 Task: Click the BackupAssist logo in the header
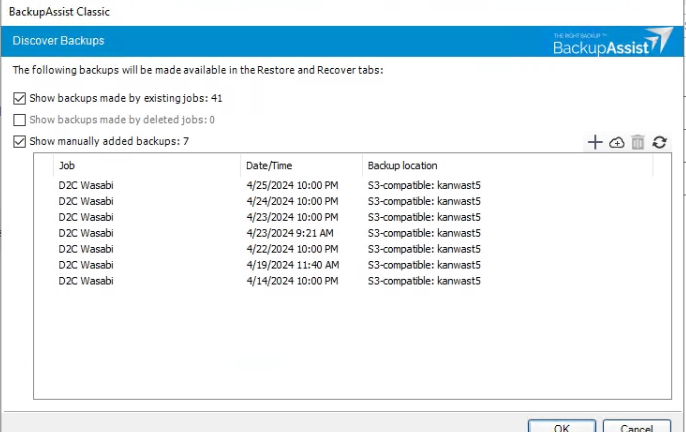tap(612, 41)
